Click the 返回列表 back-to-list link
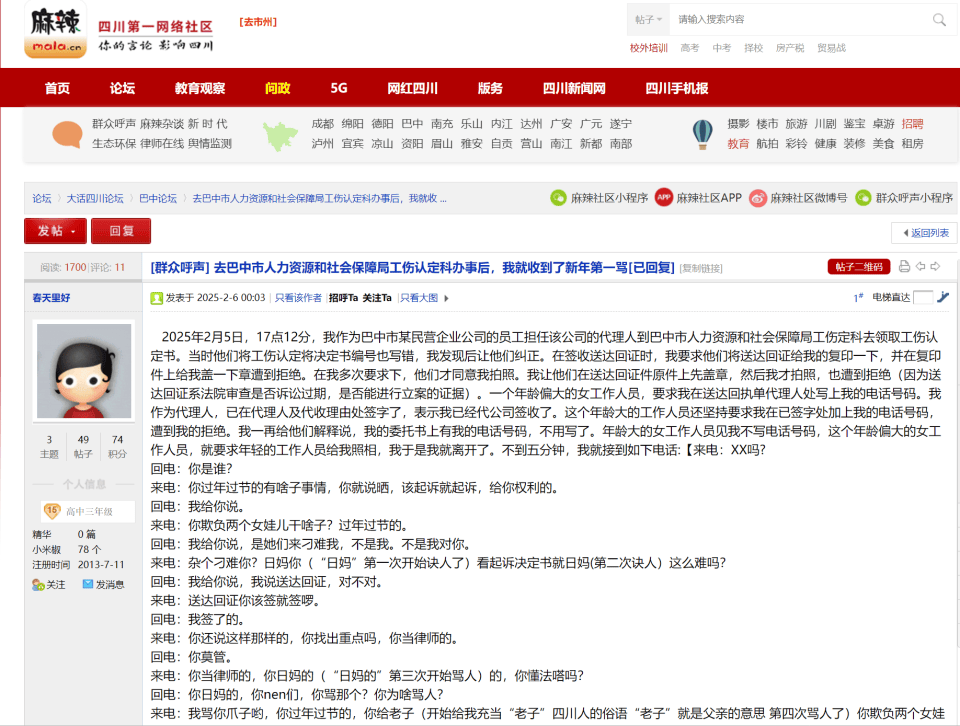Image resolution: width=960 pixels, height=726 pixels. 928,231
